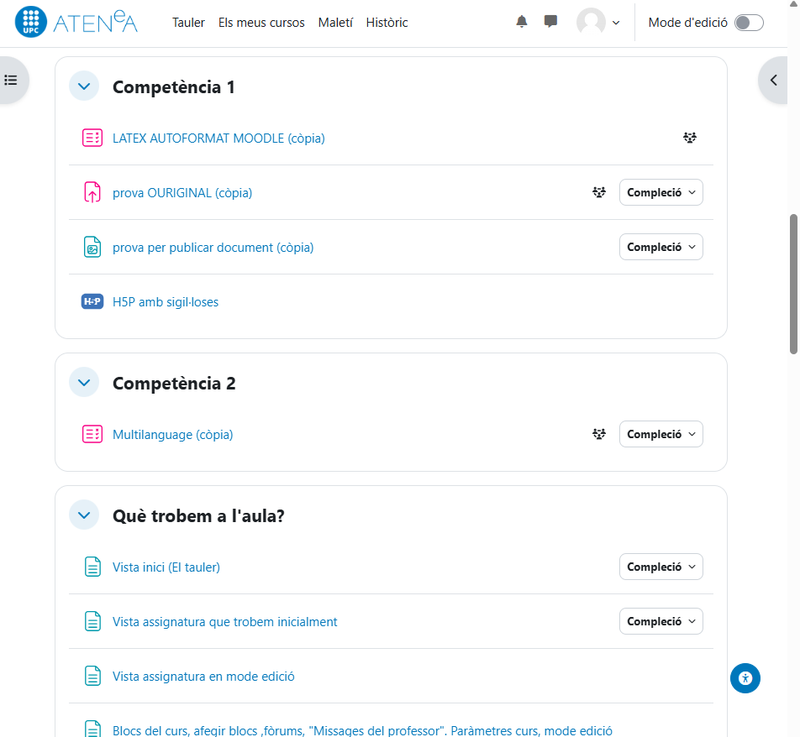Collapse the Competència 2 section
The width and height of the screenshot is (800, 737).
coord(84,383)
